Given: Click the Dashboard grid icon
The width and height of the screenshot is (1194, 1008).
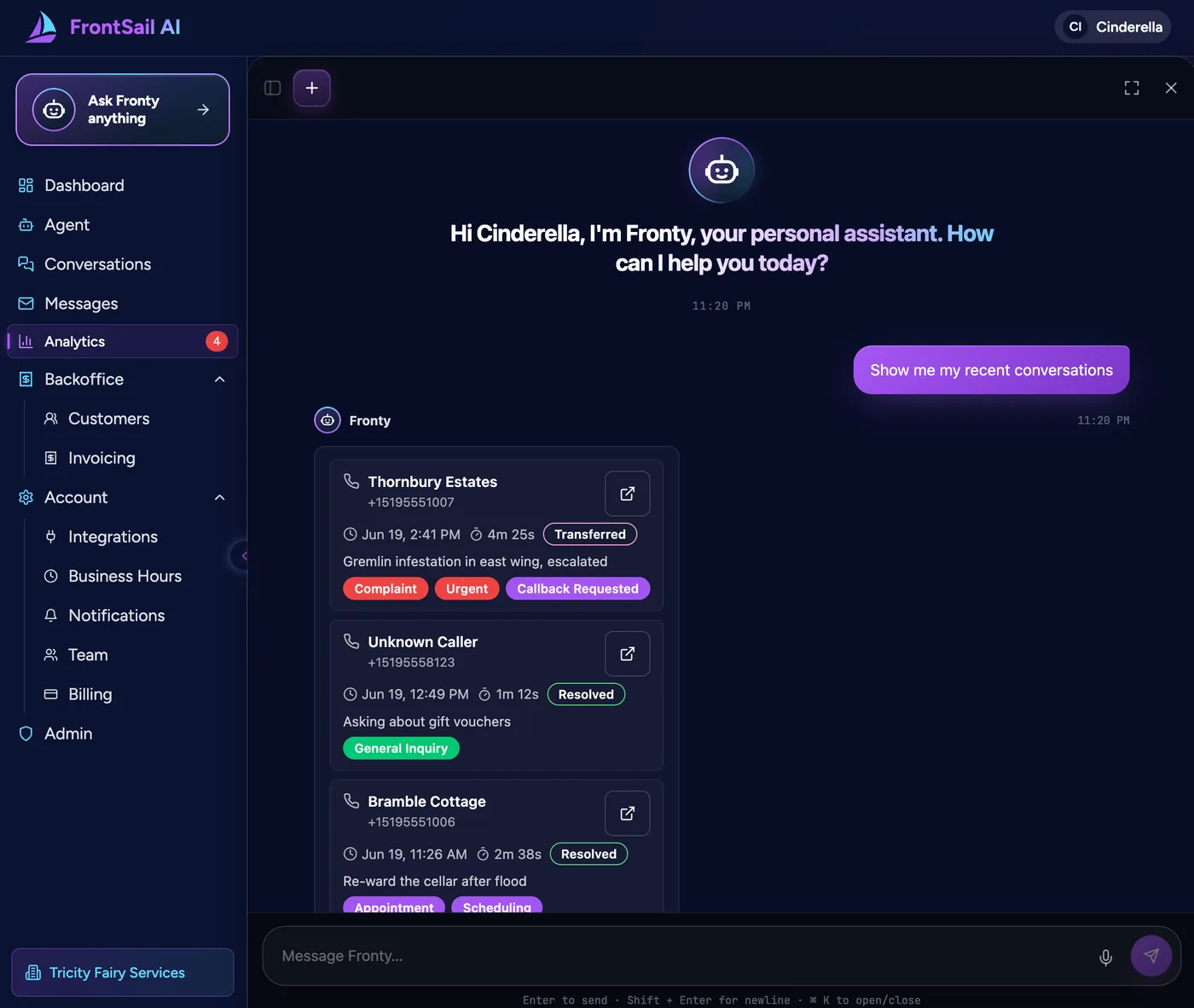Looking at the screenshot, I should tap(26, 185).
